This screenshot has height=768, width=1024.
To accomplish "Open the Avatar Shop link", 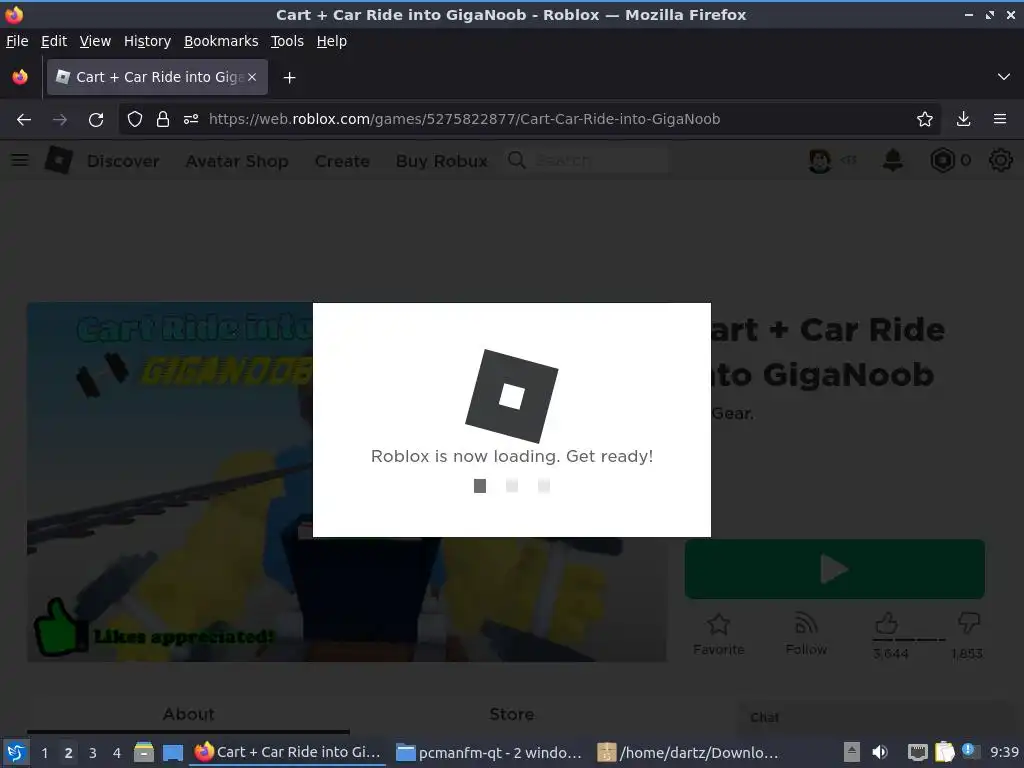I will tap(237, 161).
